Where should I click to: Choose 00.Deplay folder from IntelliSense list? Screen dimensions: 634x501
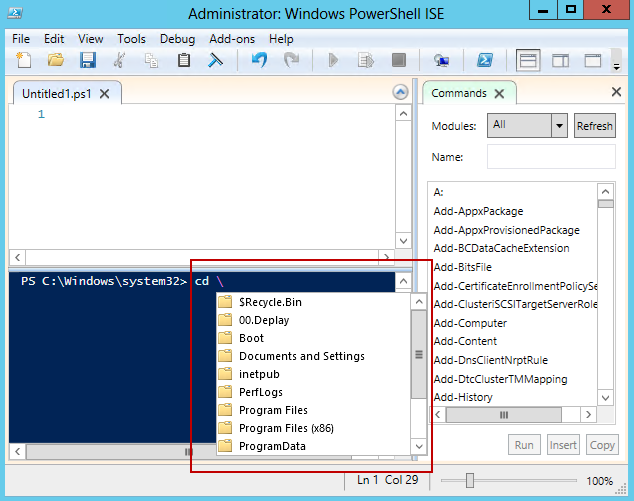(313, 320)
